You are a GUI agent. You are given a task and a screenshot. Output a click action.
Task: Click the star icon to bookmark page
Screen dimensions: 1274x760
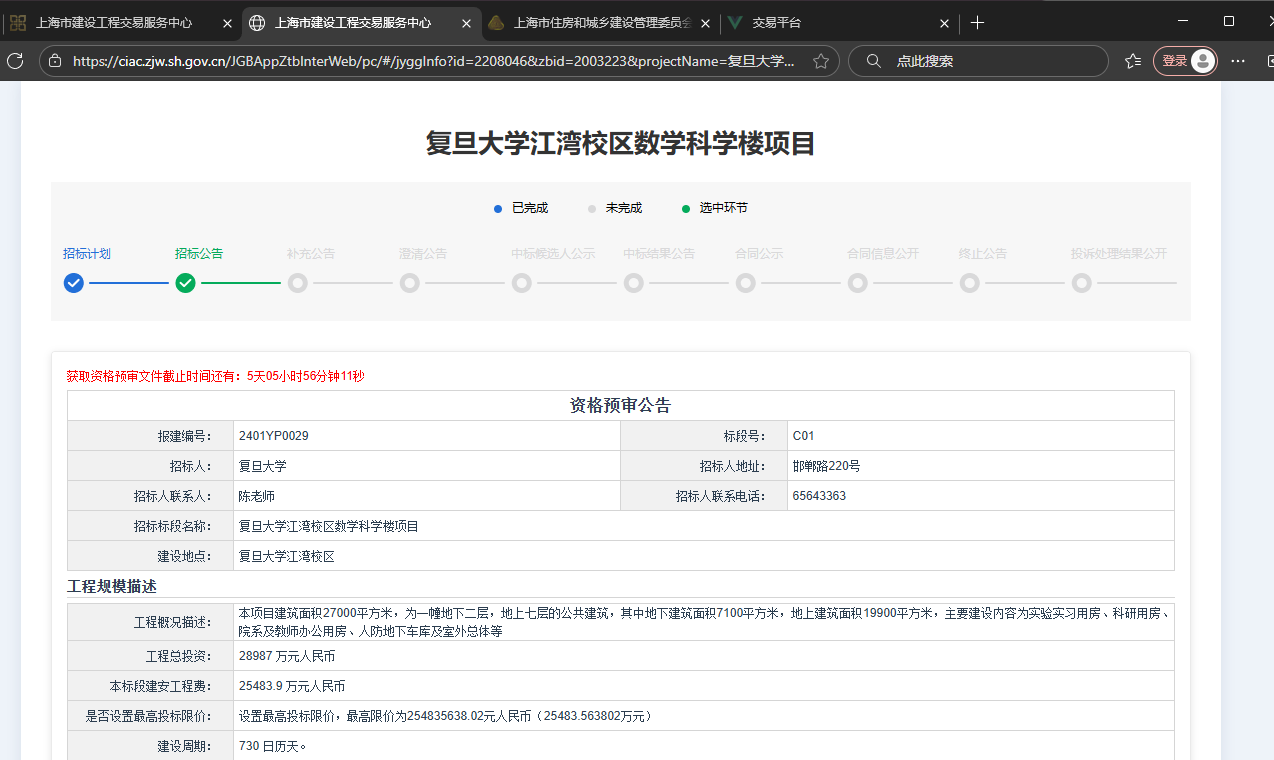point(821,61)
